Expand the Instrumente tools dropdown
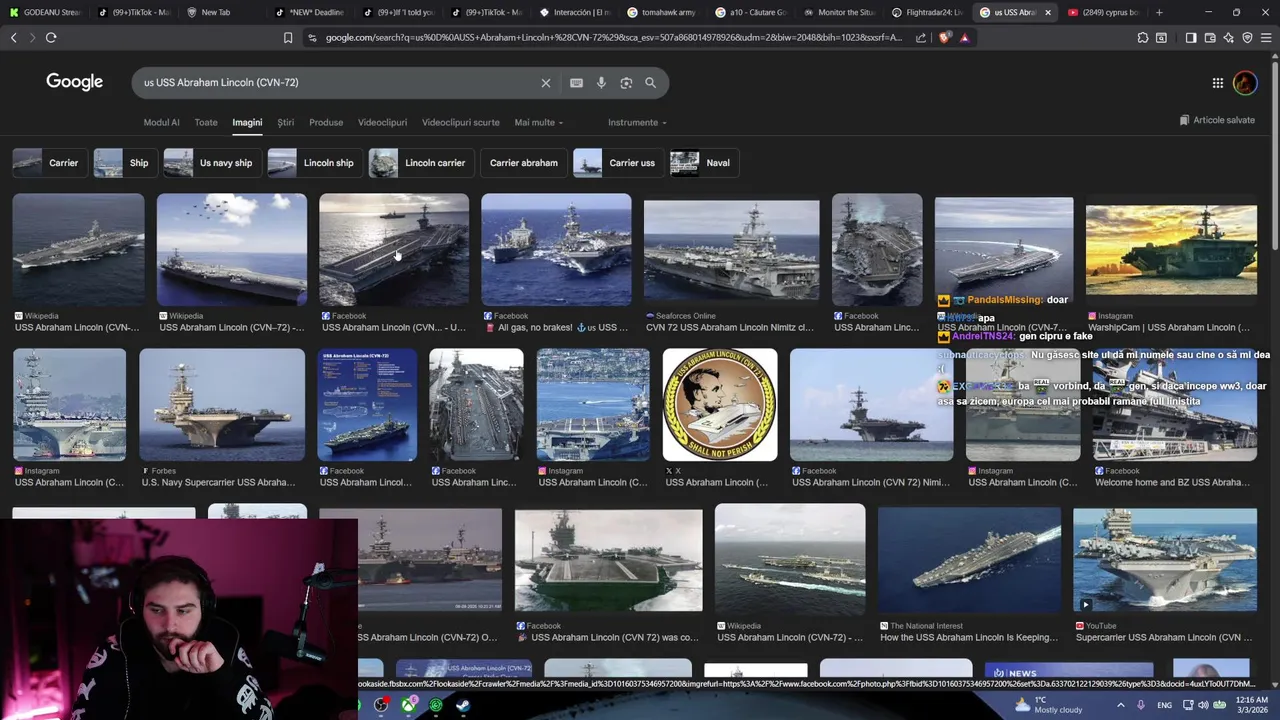Image resolution: width=1280 pixels, height=720 pixels. point(637,123)
